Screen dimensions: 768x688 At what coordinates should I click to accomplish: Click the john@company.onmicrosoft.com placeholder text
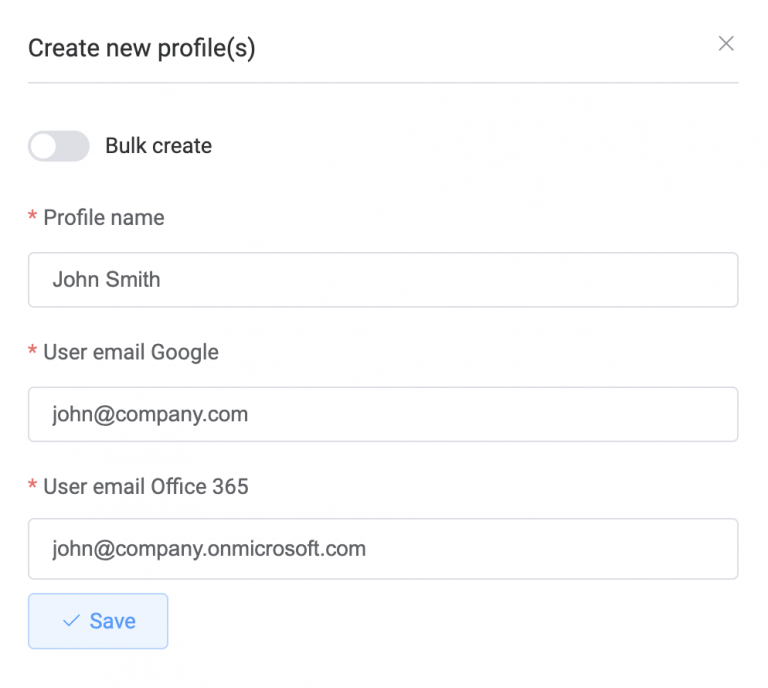coord(209,548)
